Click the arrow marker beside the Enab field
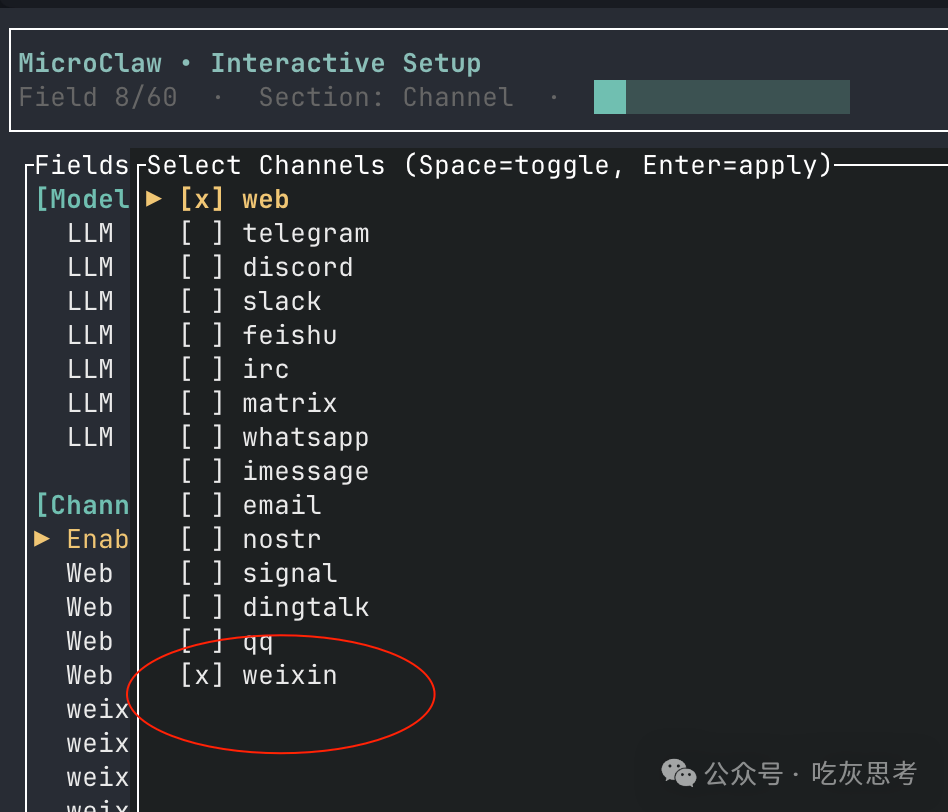This screenshot has width=948, height=812. [x=42, y=539]
